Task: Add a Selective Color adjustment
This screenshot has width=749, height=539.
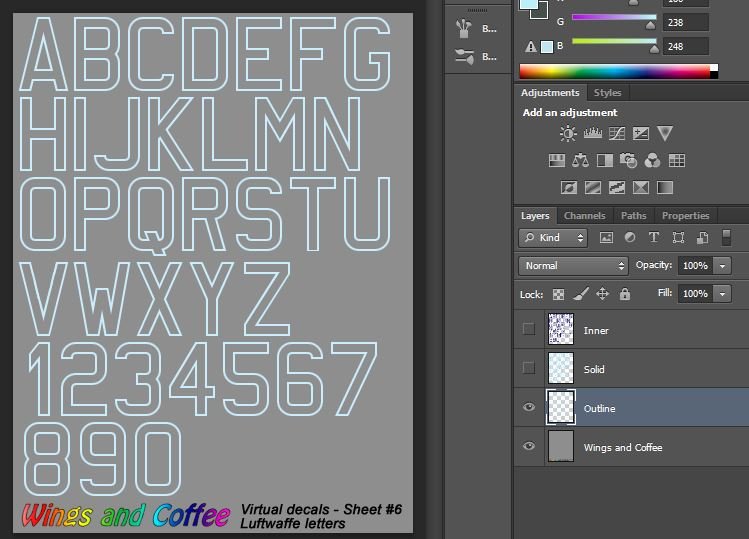Action: coord(641,187)
